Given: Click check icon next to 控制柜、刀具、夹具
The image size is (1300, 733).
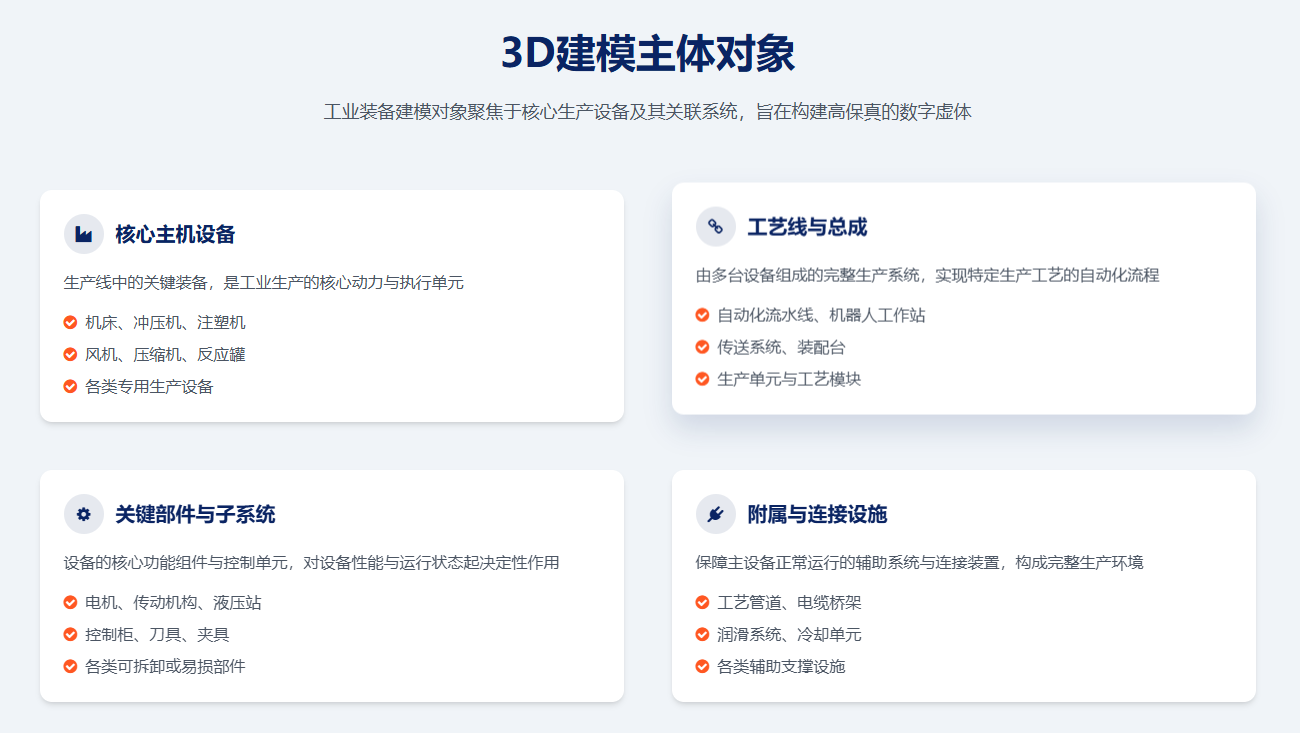Looking at the screenshot, I should tap(71, 634).
